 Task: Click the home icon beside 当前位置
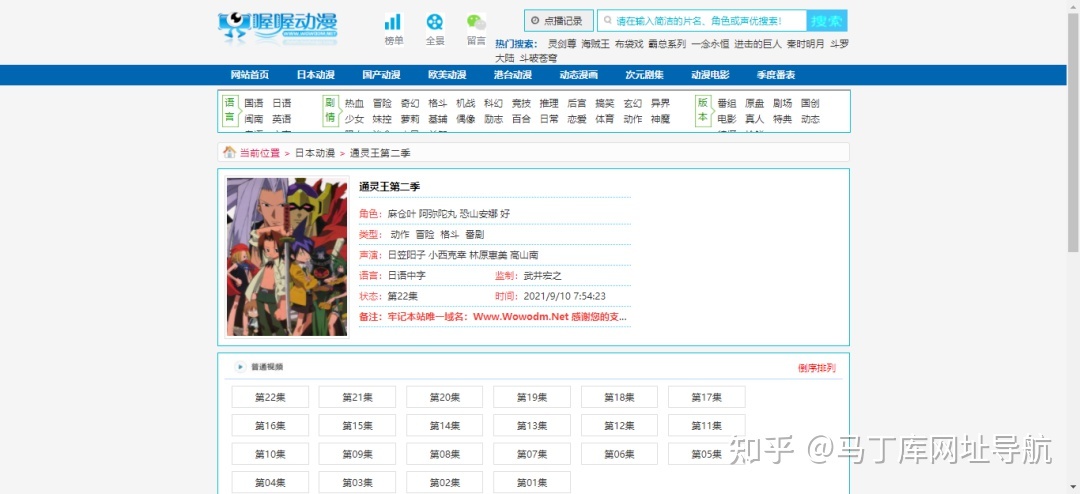tap(229, 152)
